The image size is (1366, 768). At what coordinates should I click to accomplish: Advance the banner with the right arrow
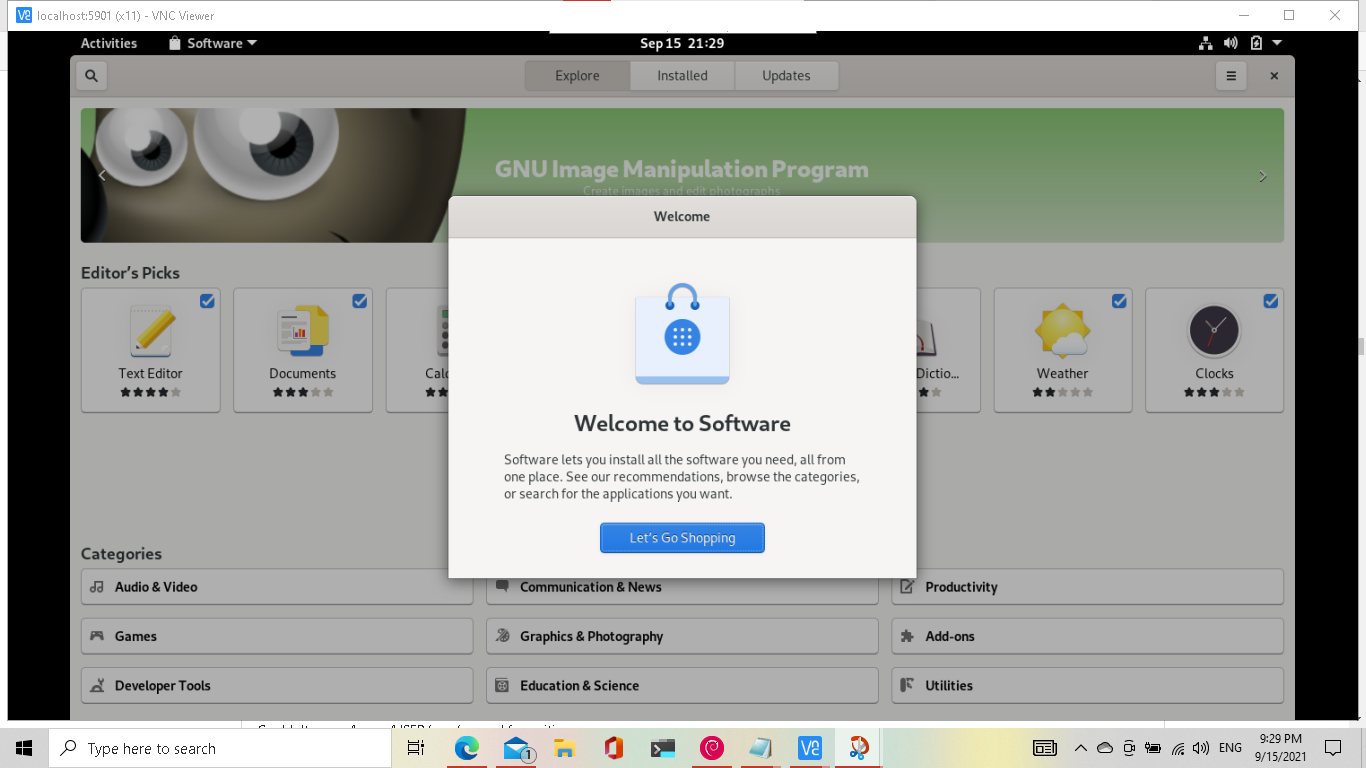pyautogui.click(x=1261, y=175)
